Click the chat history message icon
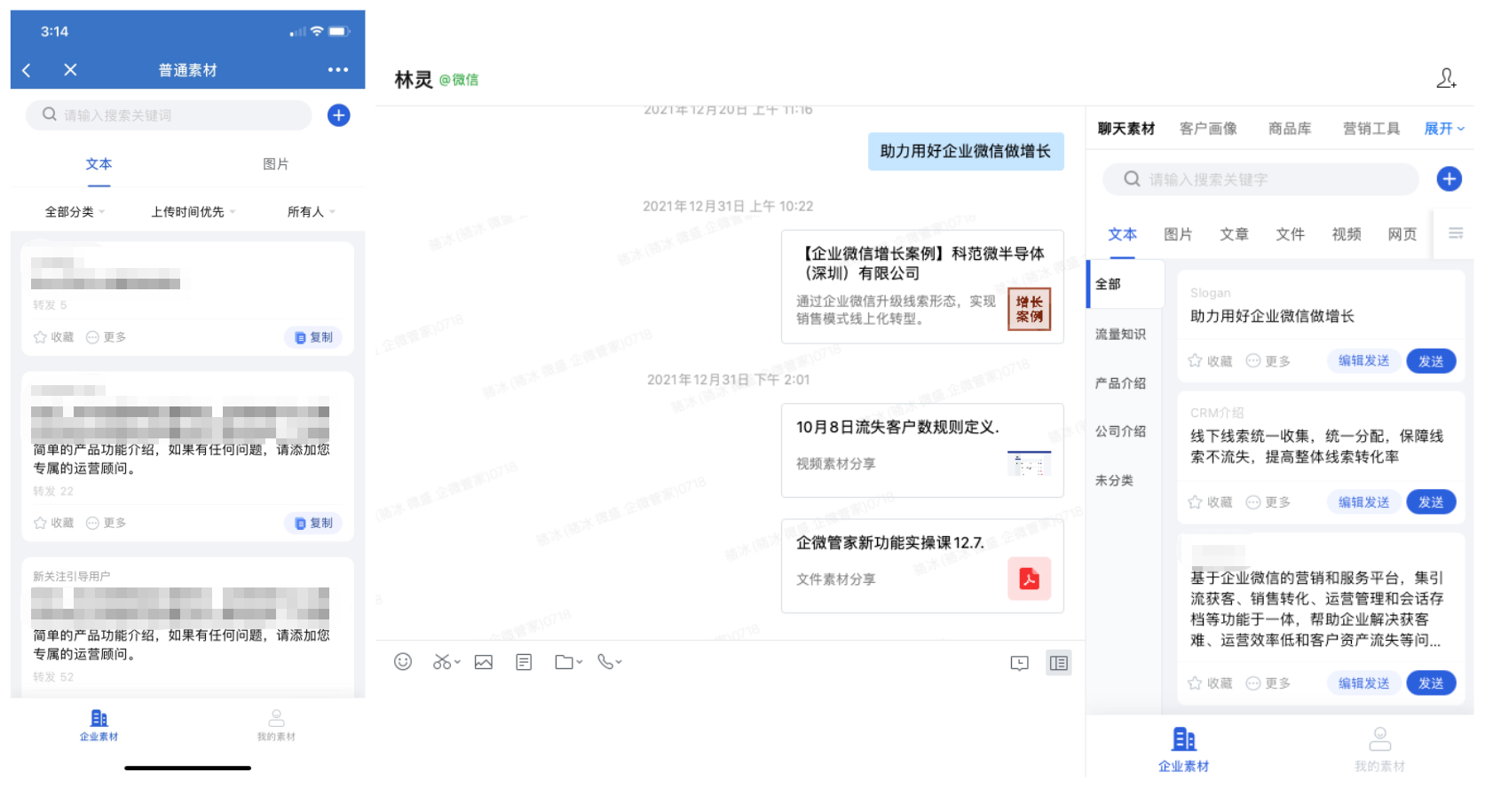The width and height of the screenshot is (1493, 812). tap(1020, 663)
